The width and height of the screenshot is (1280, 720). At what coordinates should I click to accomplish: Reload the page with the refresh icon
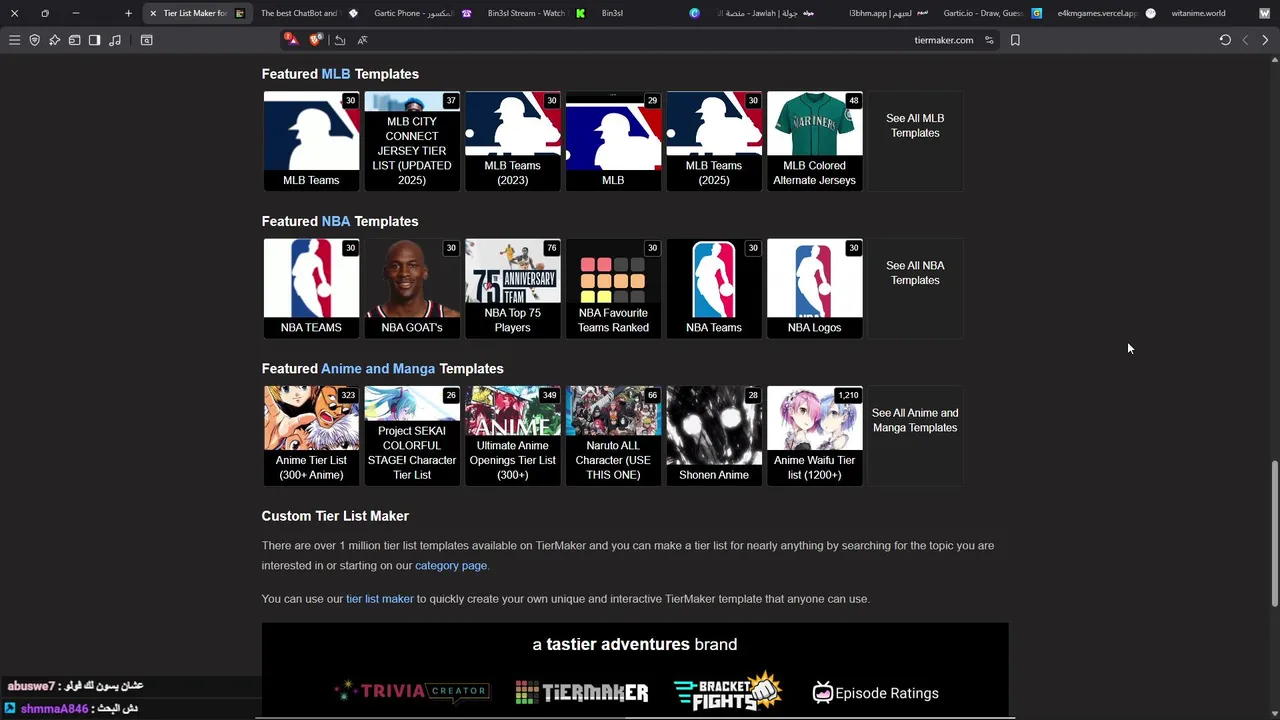tap(1225, 40)
